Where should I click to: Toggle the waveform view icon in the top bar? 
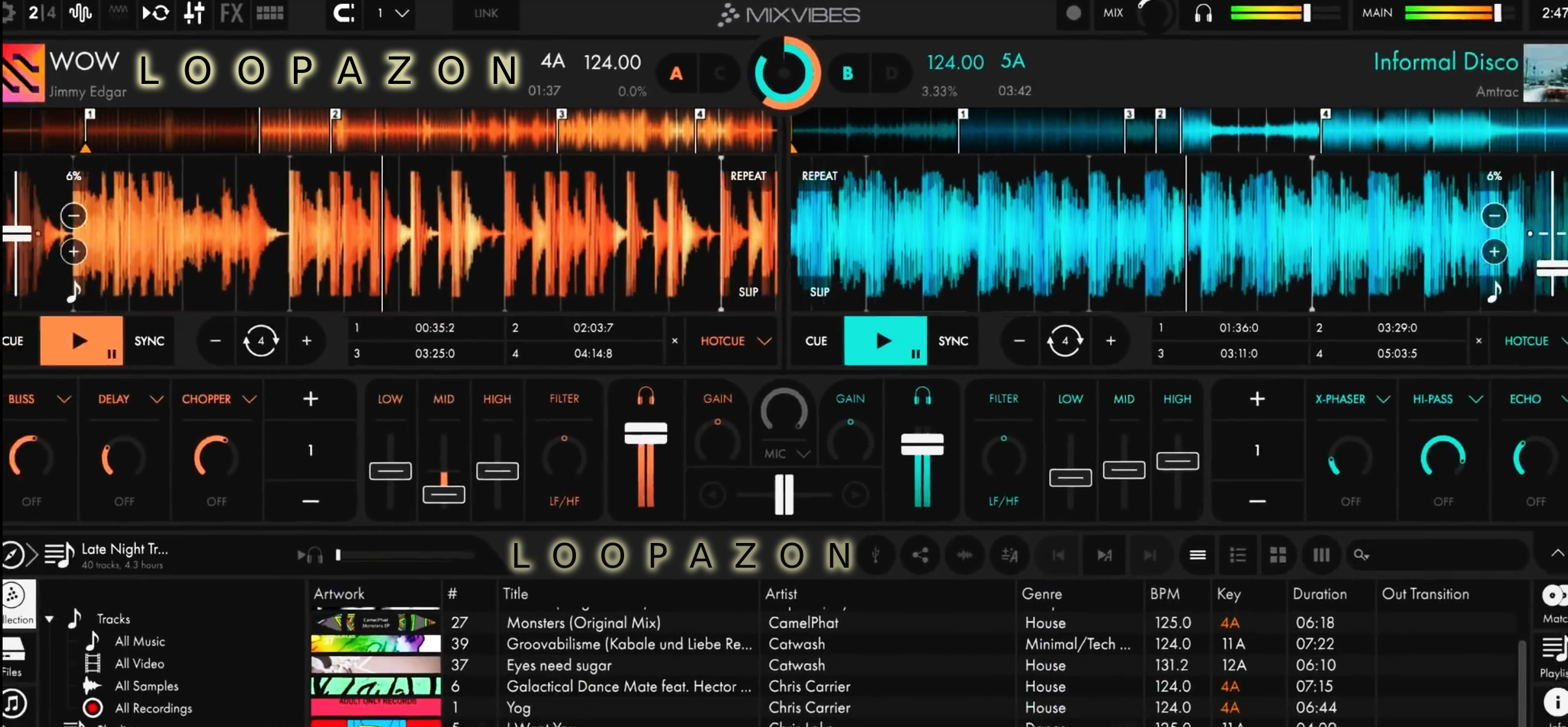click(x=81, y=13)
